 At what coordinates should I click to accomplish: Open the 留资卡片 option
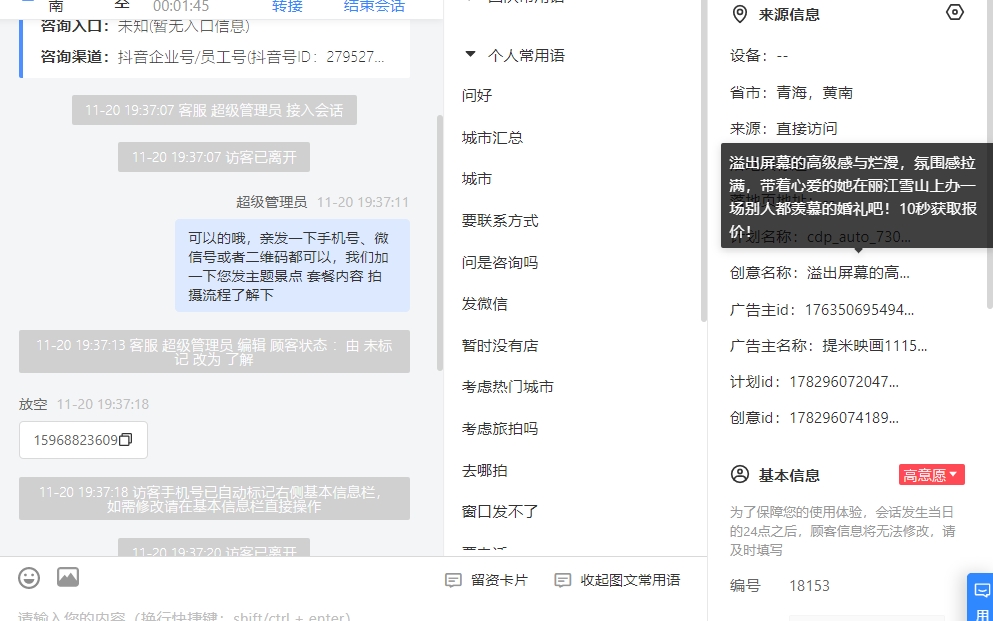pyautogui.click(x=486, y=580)
